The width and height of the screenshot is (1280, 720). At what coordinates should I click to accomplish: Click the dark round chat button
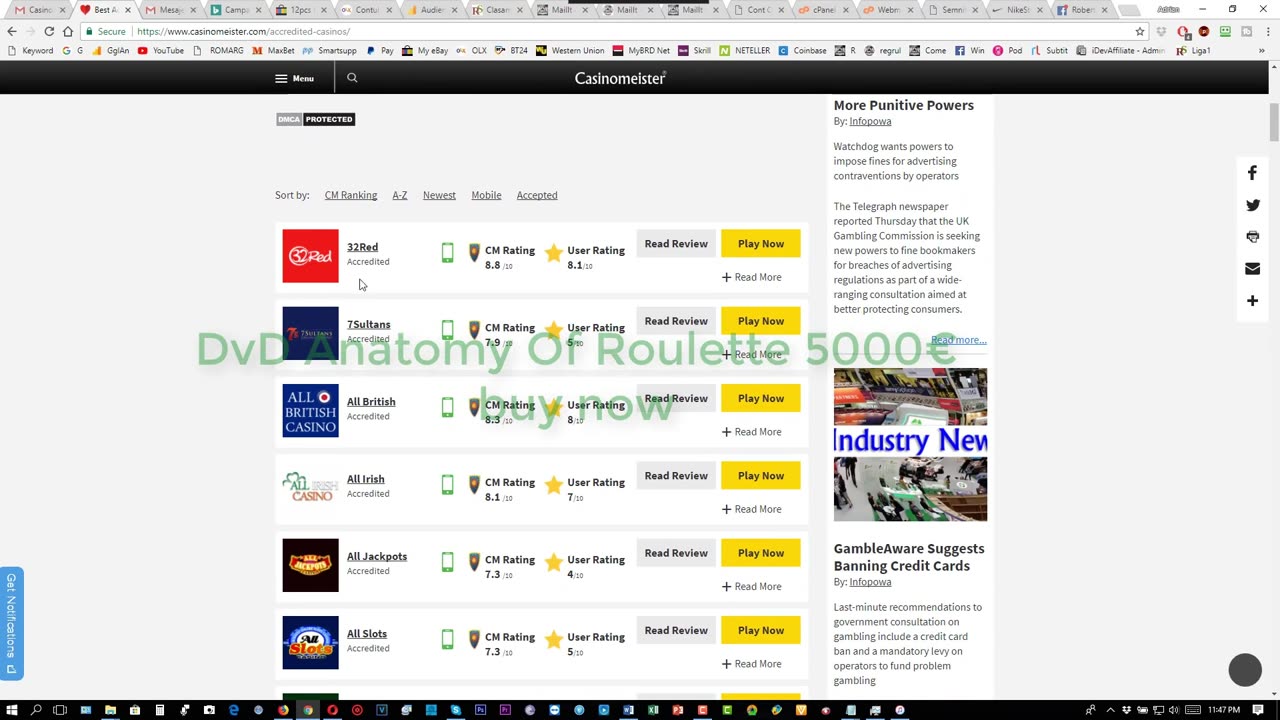pyautogui.click(x=1245, y=670)
